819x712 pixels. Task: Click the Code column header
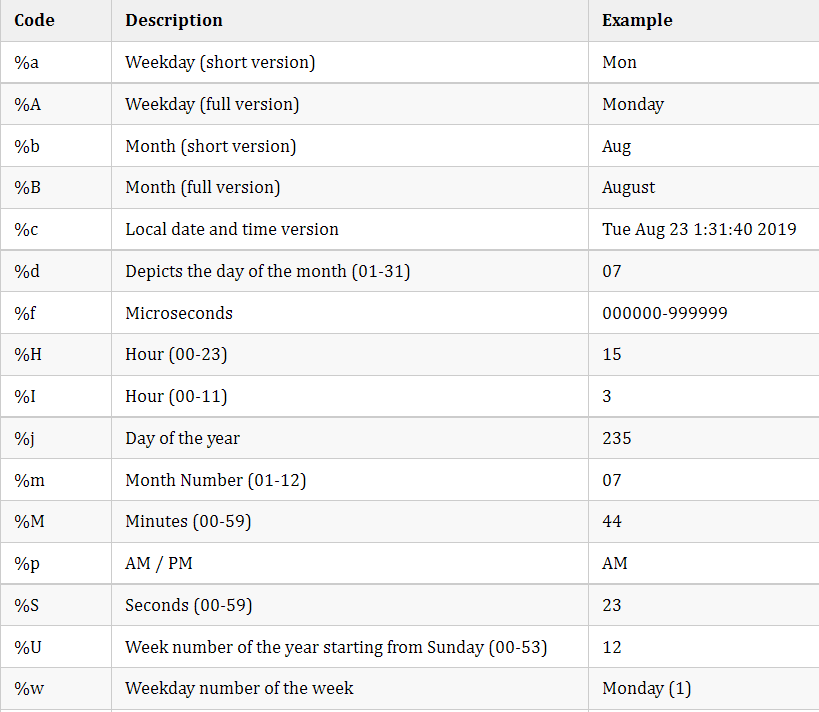[34, 20]
